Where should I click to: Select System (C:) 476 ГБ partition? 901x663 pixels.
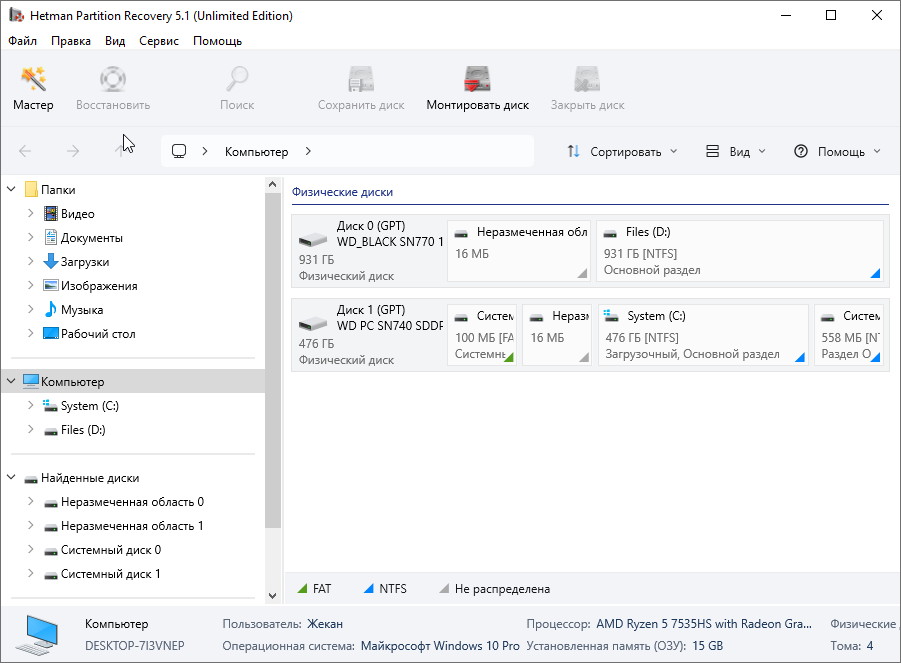(x=703, y=334)
